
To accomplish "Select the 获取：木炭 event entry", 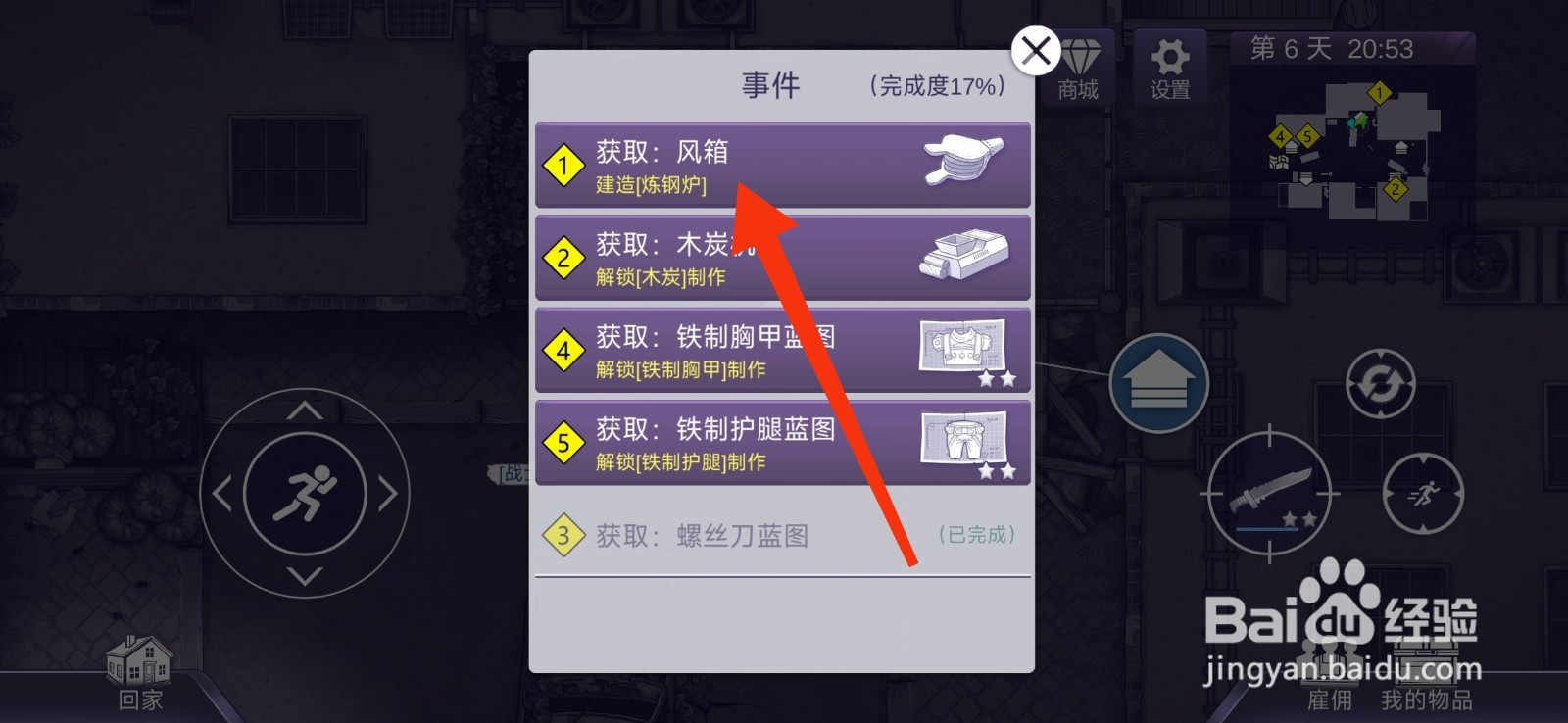I will (782, 258).
